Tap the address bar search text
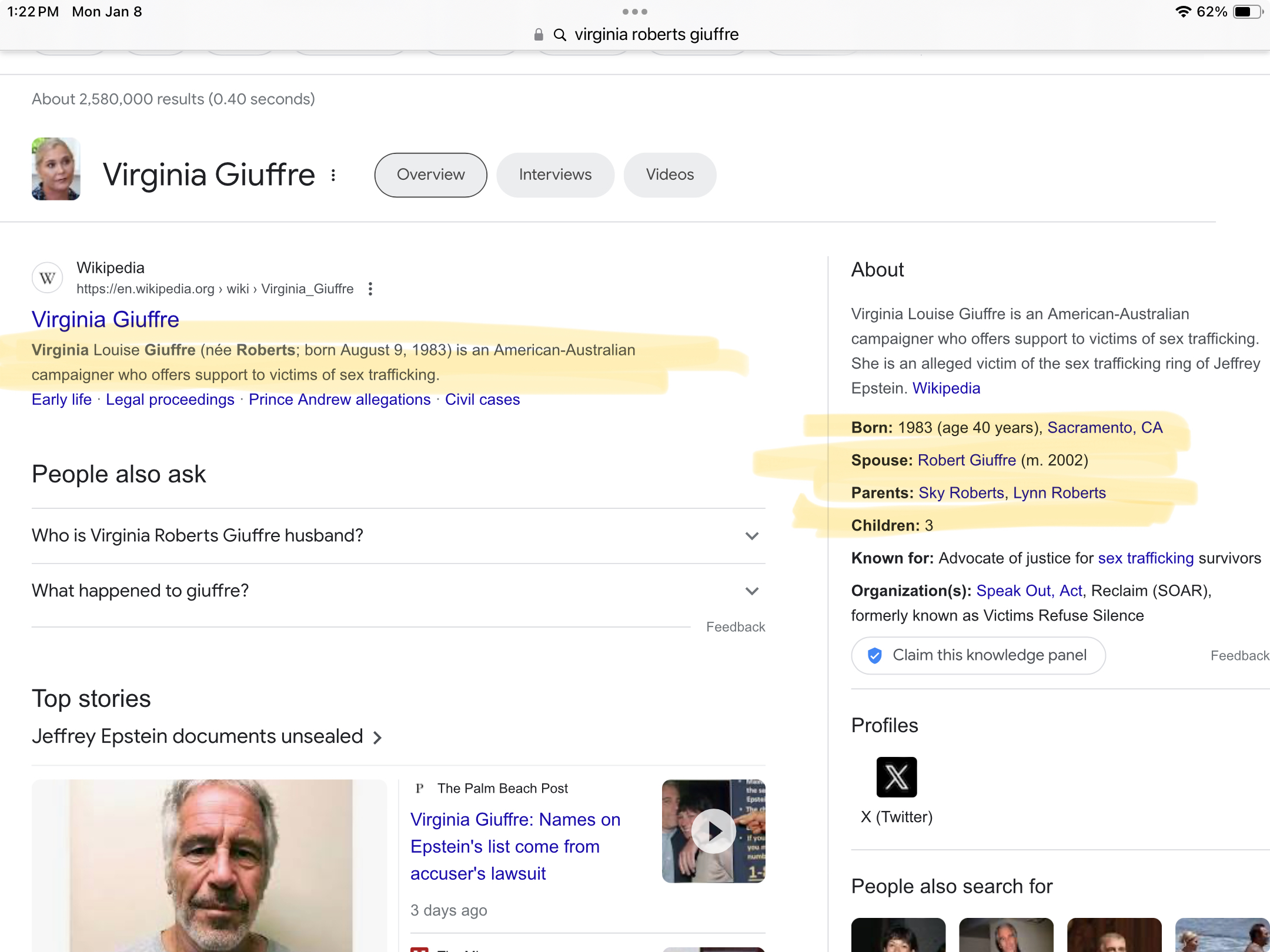 click(657, 35)
